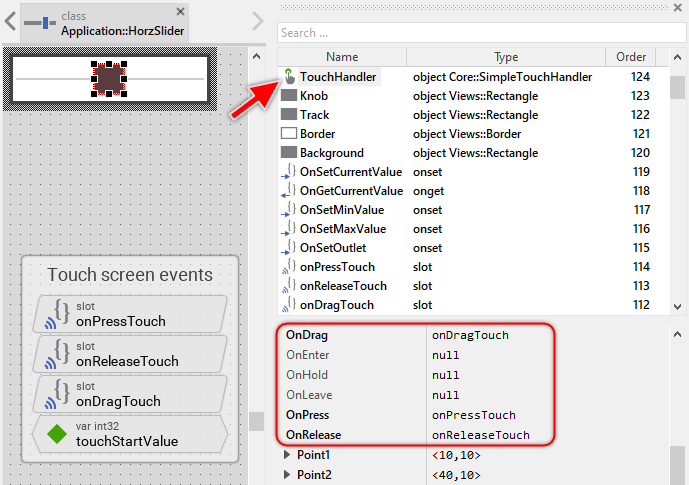Click the Track rectangle icon
Image resolution: width=689 pixels, height=485 pixels.
pyautogui.click(x=289, y=115)
